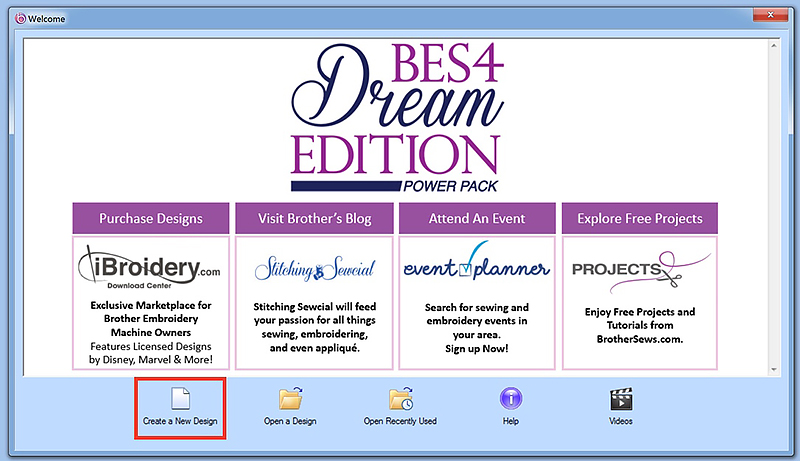The image size is (800, 461).
Task: Select the Stitching Sewcial logo
Action: [x=314, y=268]
